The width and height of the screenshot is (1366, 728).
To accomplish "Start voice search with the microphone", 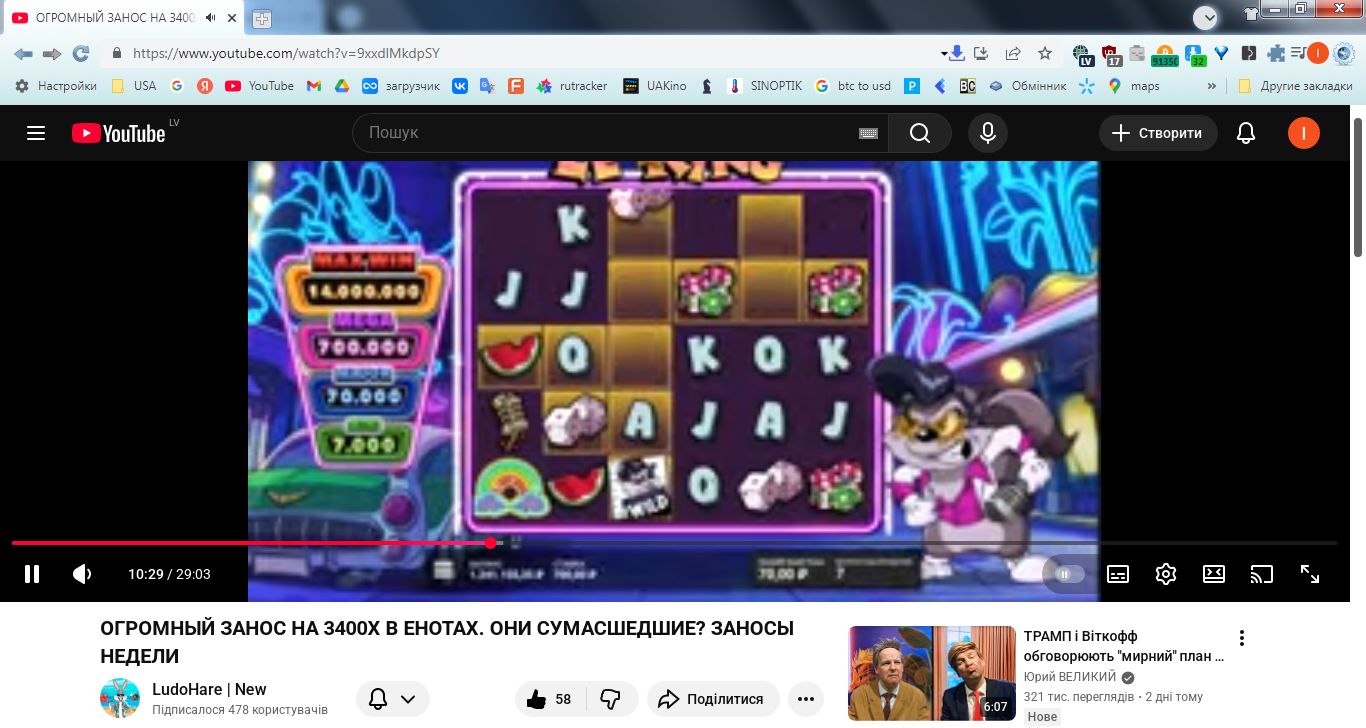I will (x=988, y=133).
